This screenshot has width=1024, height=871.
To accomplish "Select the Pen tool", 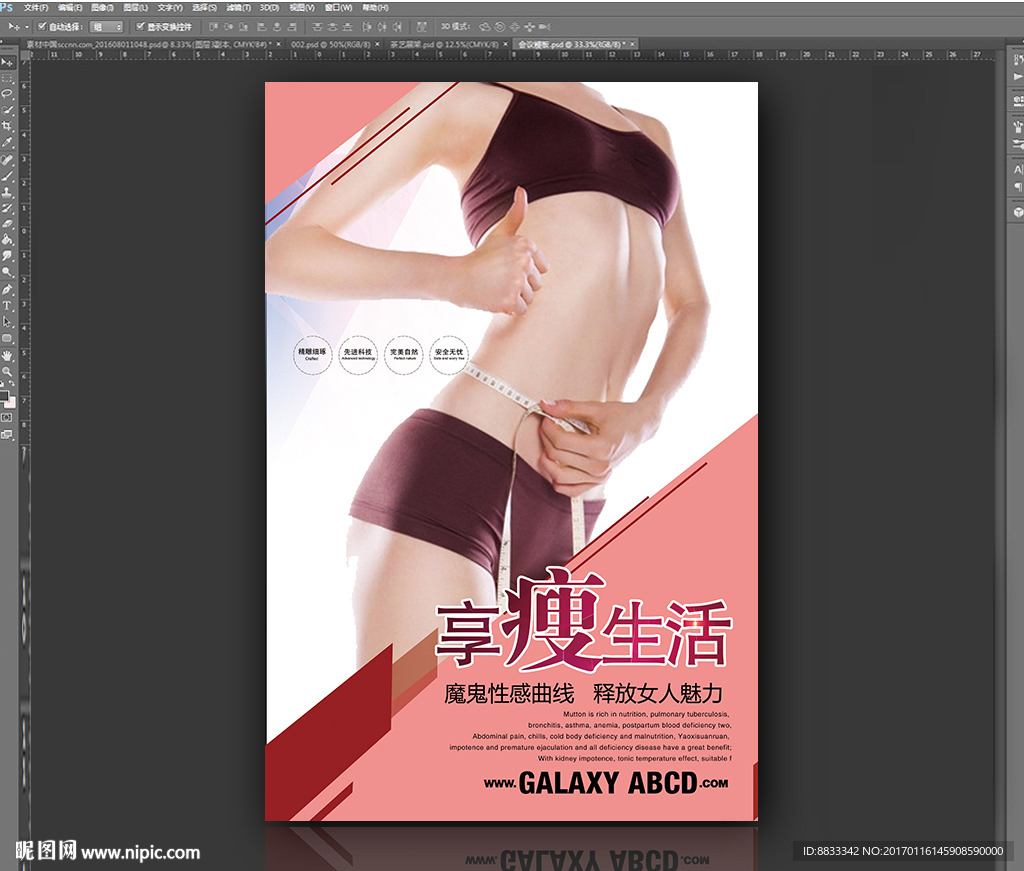I will point(7,289).
